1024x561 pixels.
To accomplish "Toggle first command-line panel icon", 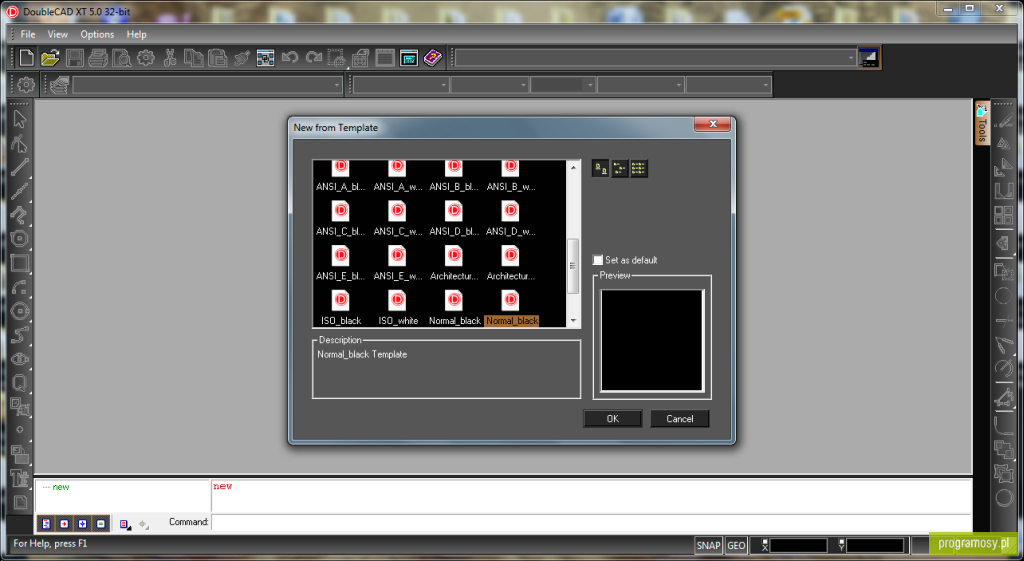I will click(46, 524).
